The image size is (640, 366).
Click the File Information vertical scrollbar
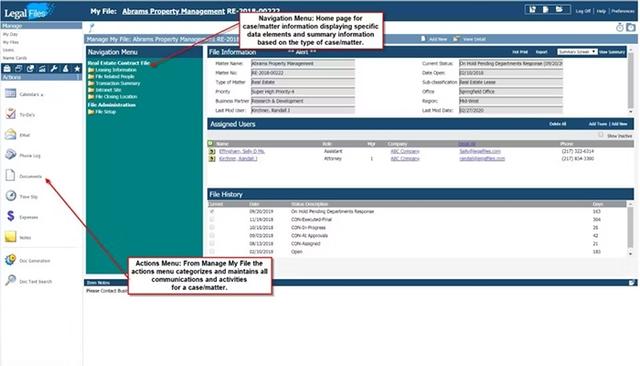(x=631, y=80)
